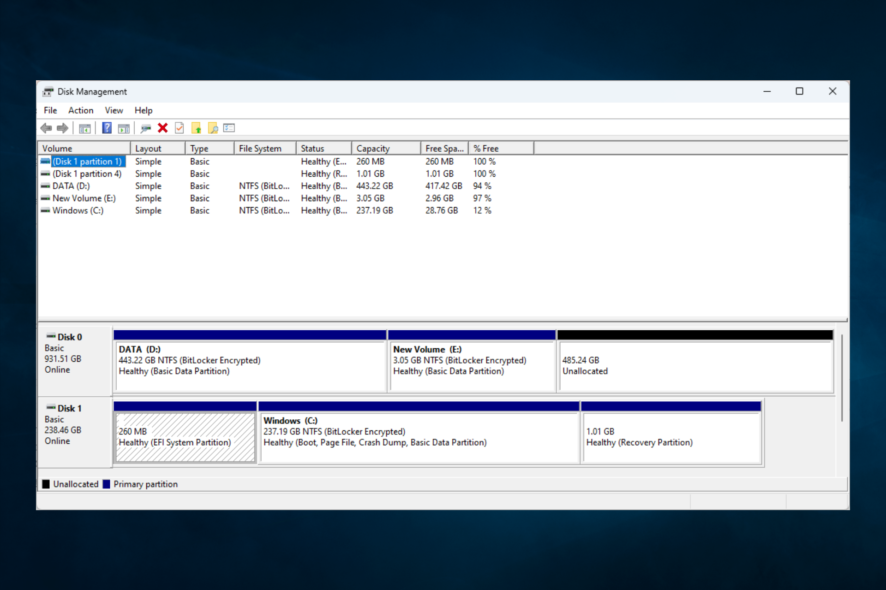Sort by the Free Space column header

click(445, 149)
